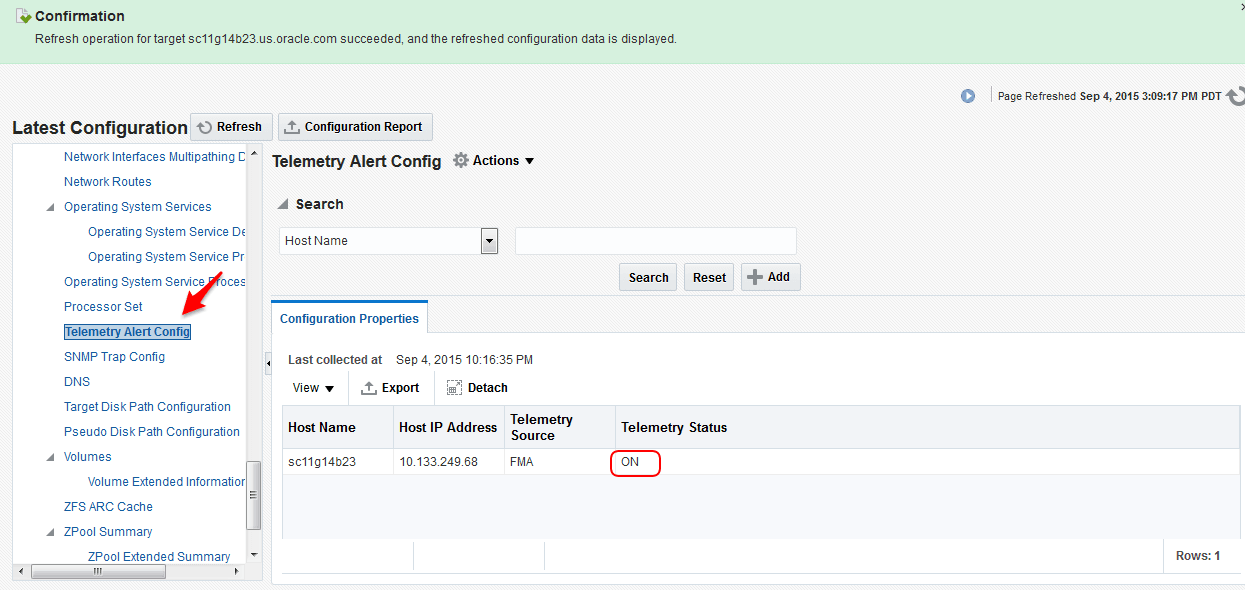Collapse the Volumes tree node

point(50,457)
